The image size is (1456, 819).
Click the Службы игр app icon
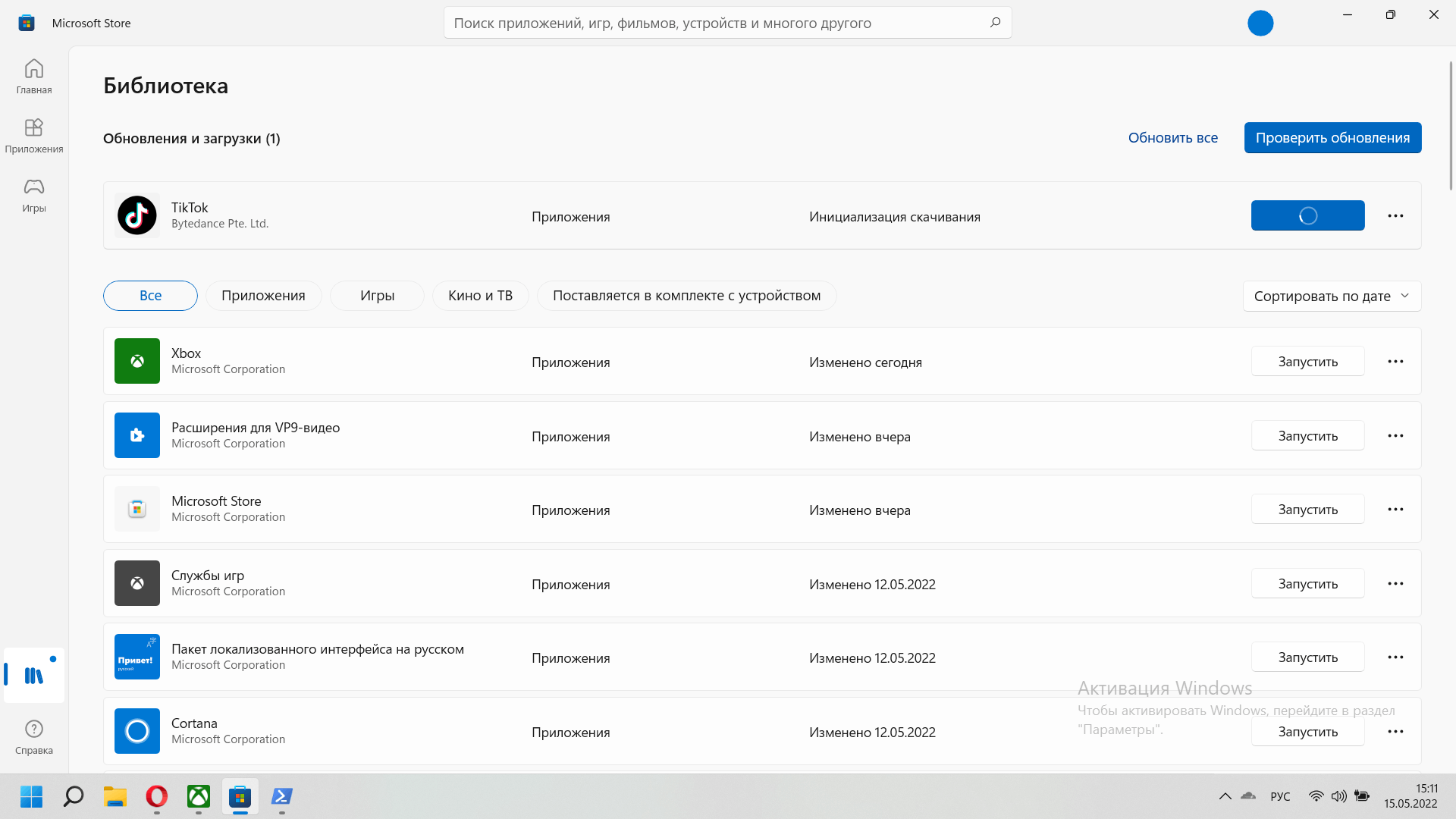click(x=137, y=583)
